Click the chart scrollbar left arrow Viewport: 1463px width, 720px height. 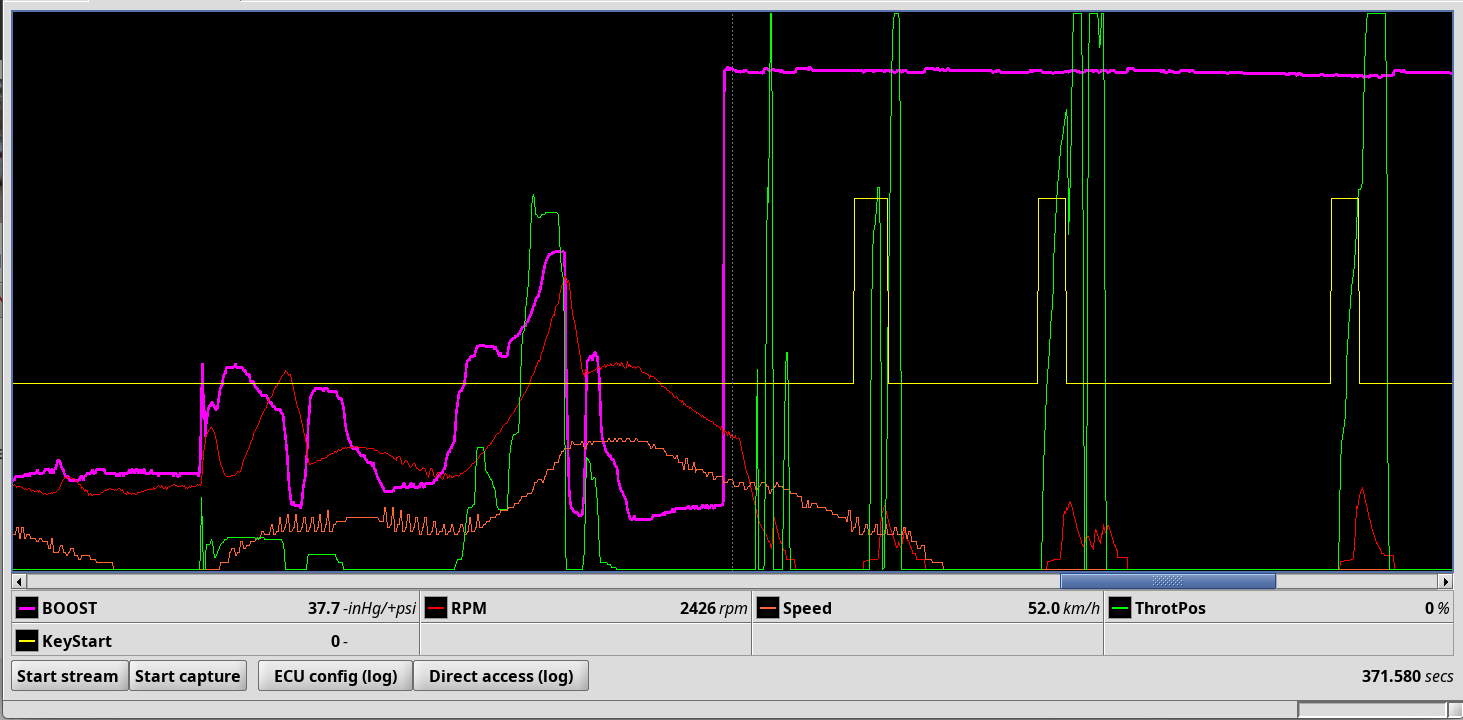pos(18,581)
